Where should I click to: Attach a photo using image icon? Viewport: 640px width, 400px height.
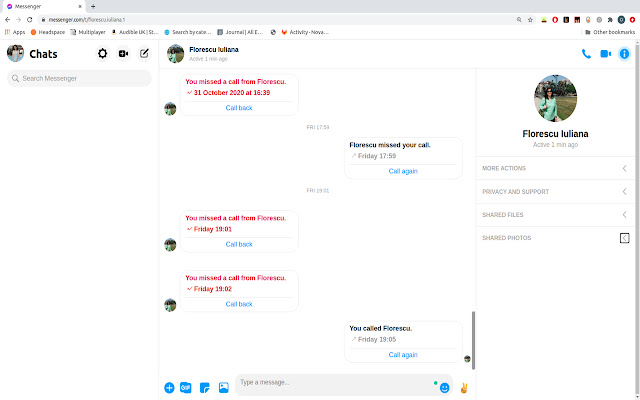coord(224,387)
